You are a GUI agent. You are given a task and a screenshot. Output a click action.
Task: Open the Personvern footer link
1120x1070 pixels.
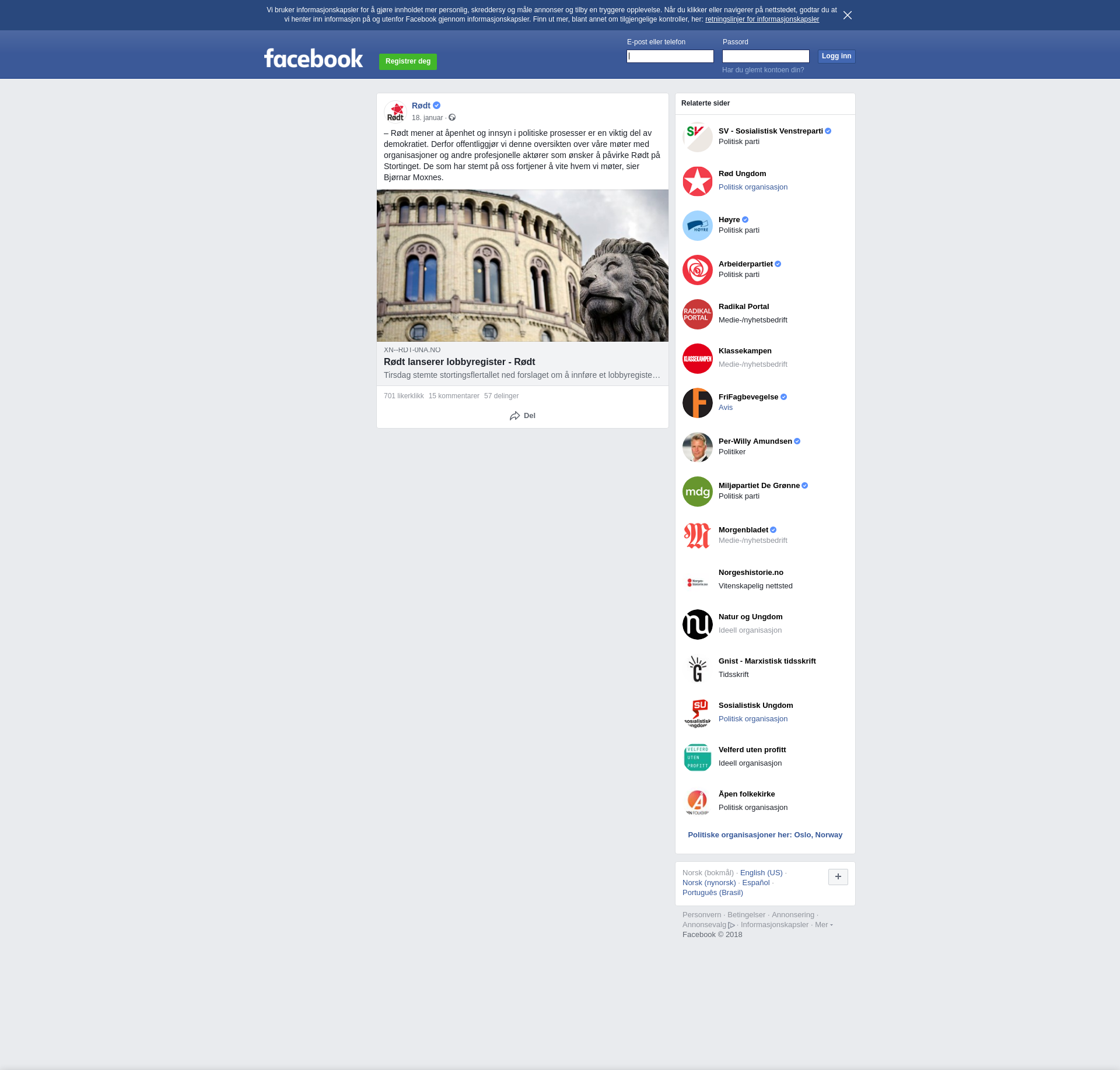(702, 915)
